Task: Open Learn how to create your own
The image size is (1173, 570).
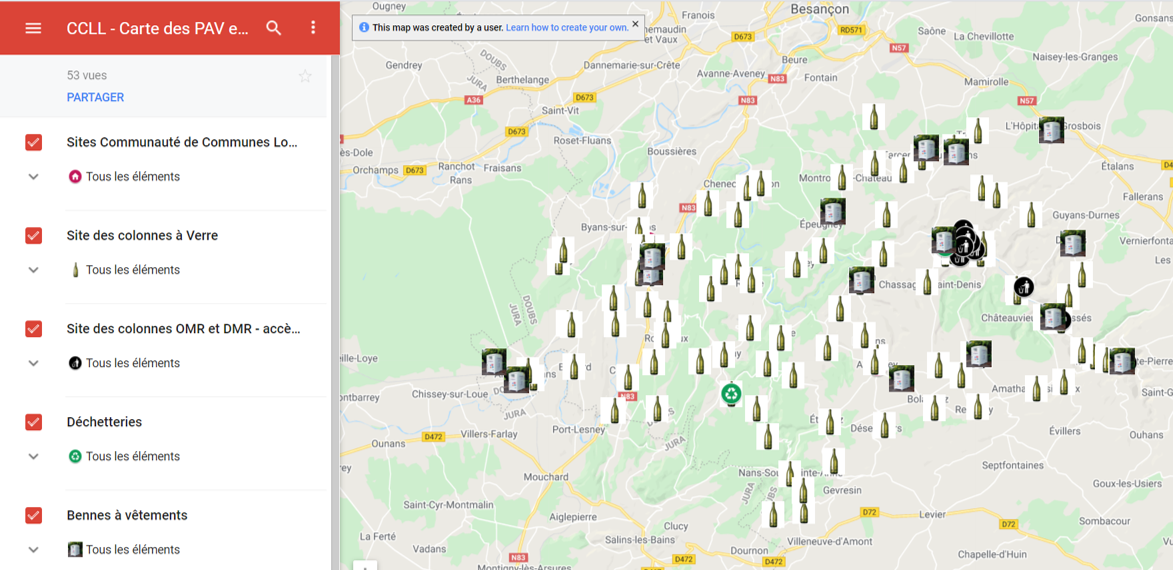Action: (567, 27)
